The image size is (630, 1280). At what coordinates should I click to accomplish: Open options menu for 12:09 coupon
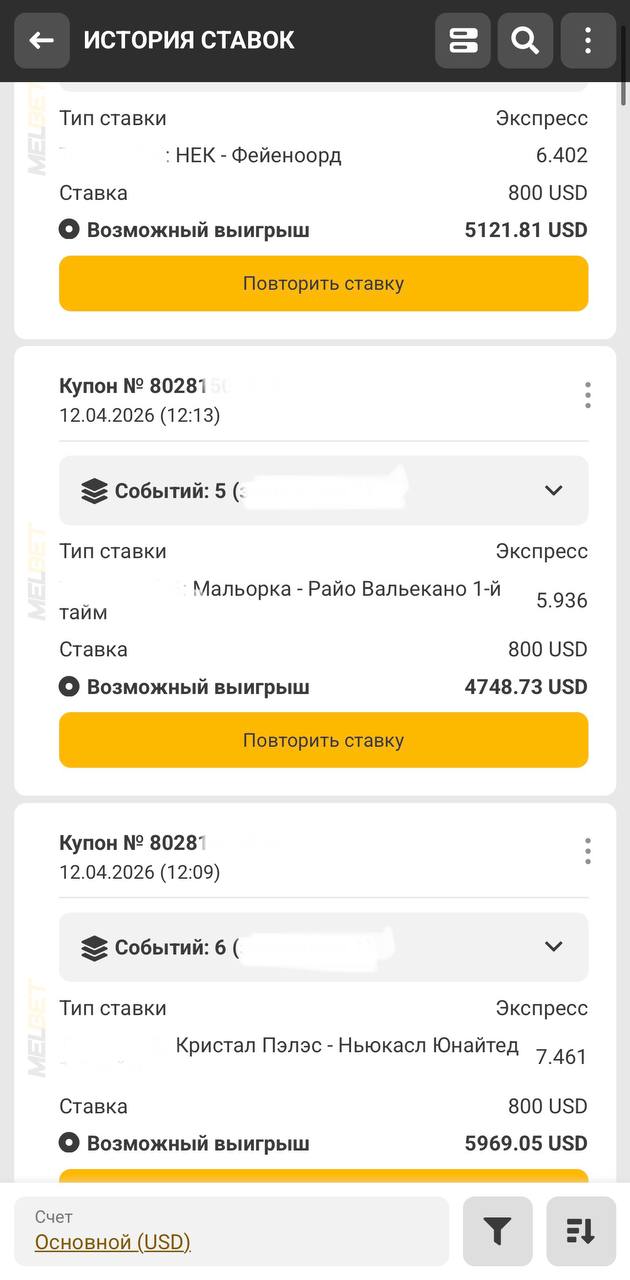pos(588,851)
